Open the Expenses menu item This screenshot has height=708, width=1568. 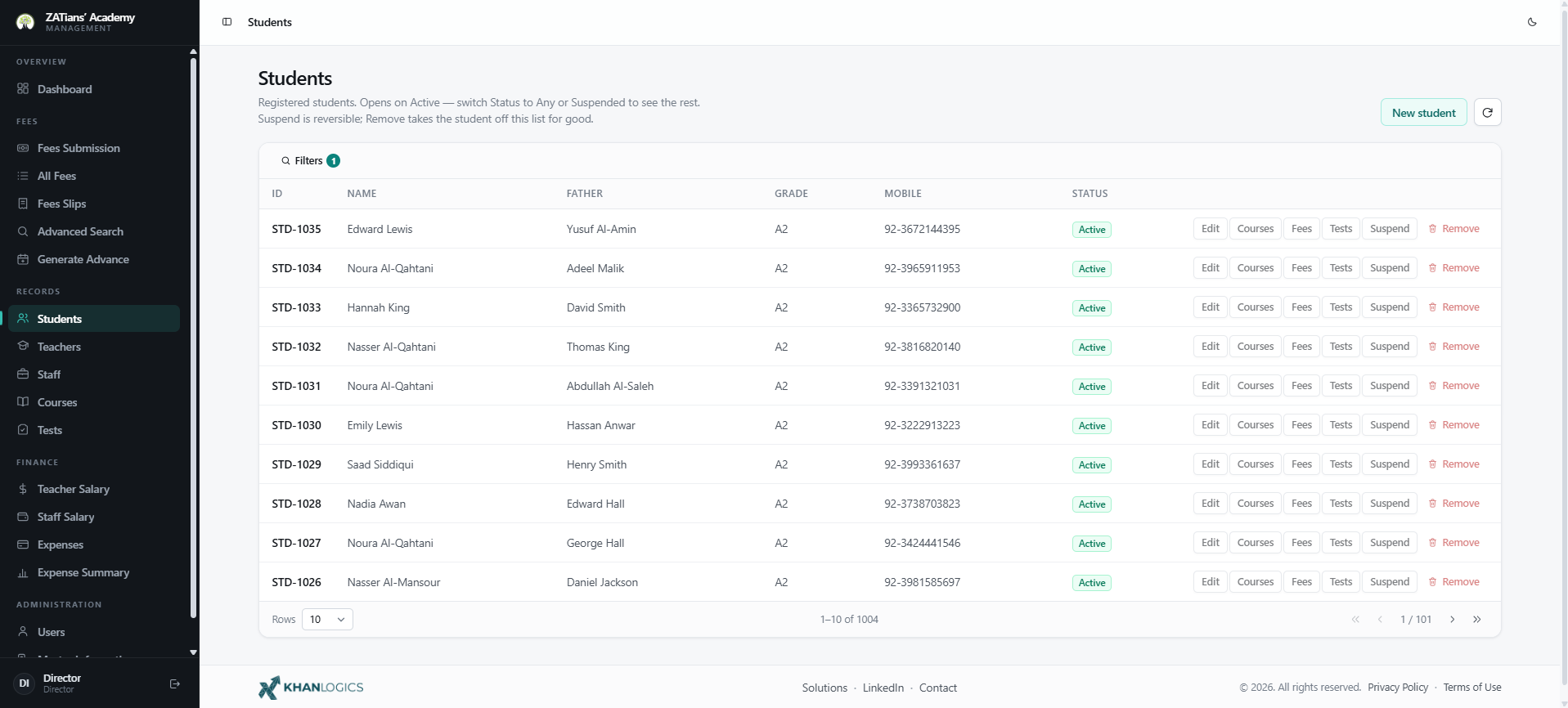tap(94, 544)
